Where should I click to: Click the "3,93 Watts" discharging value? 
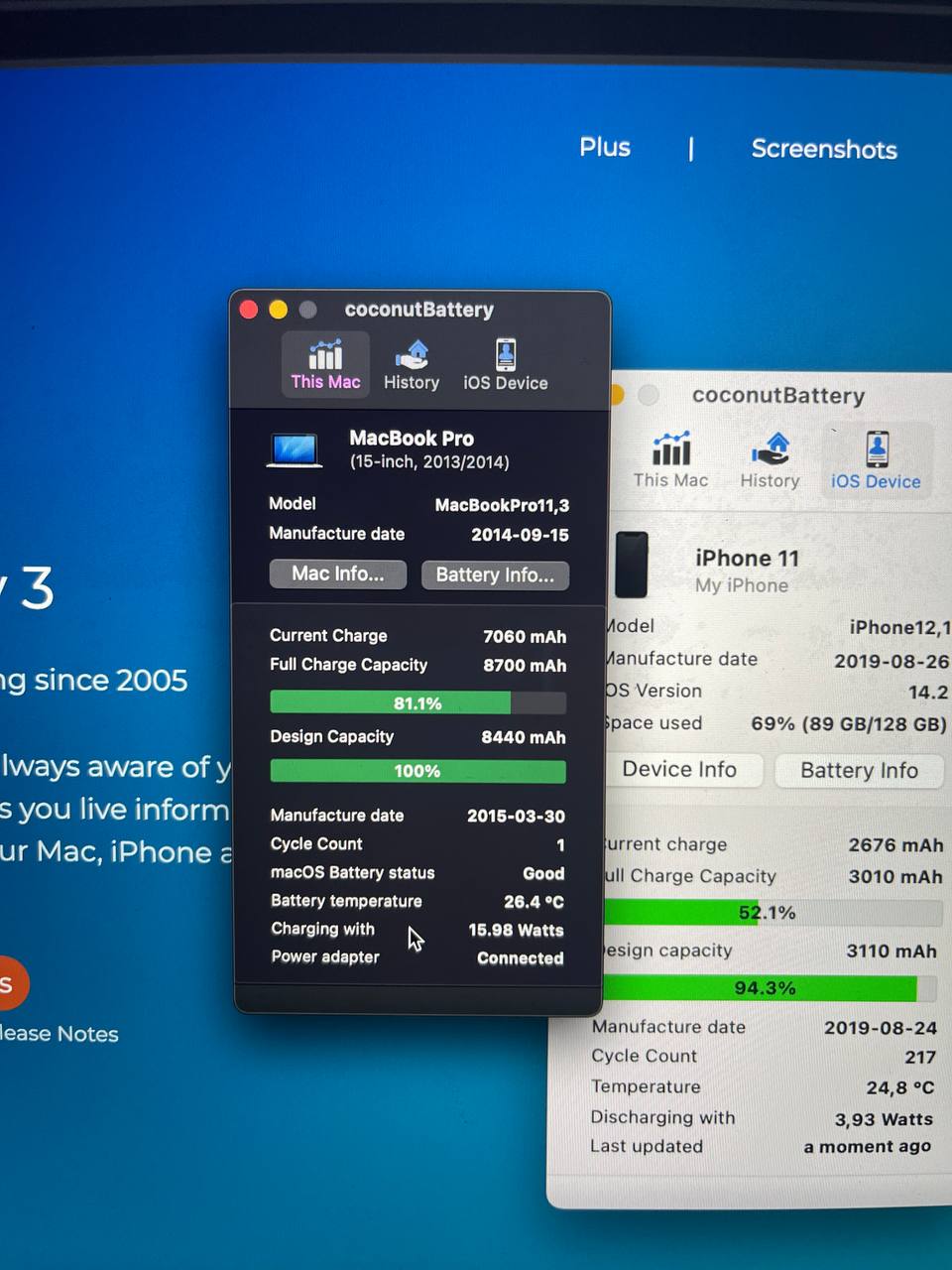[884, 1119]
